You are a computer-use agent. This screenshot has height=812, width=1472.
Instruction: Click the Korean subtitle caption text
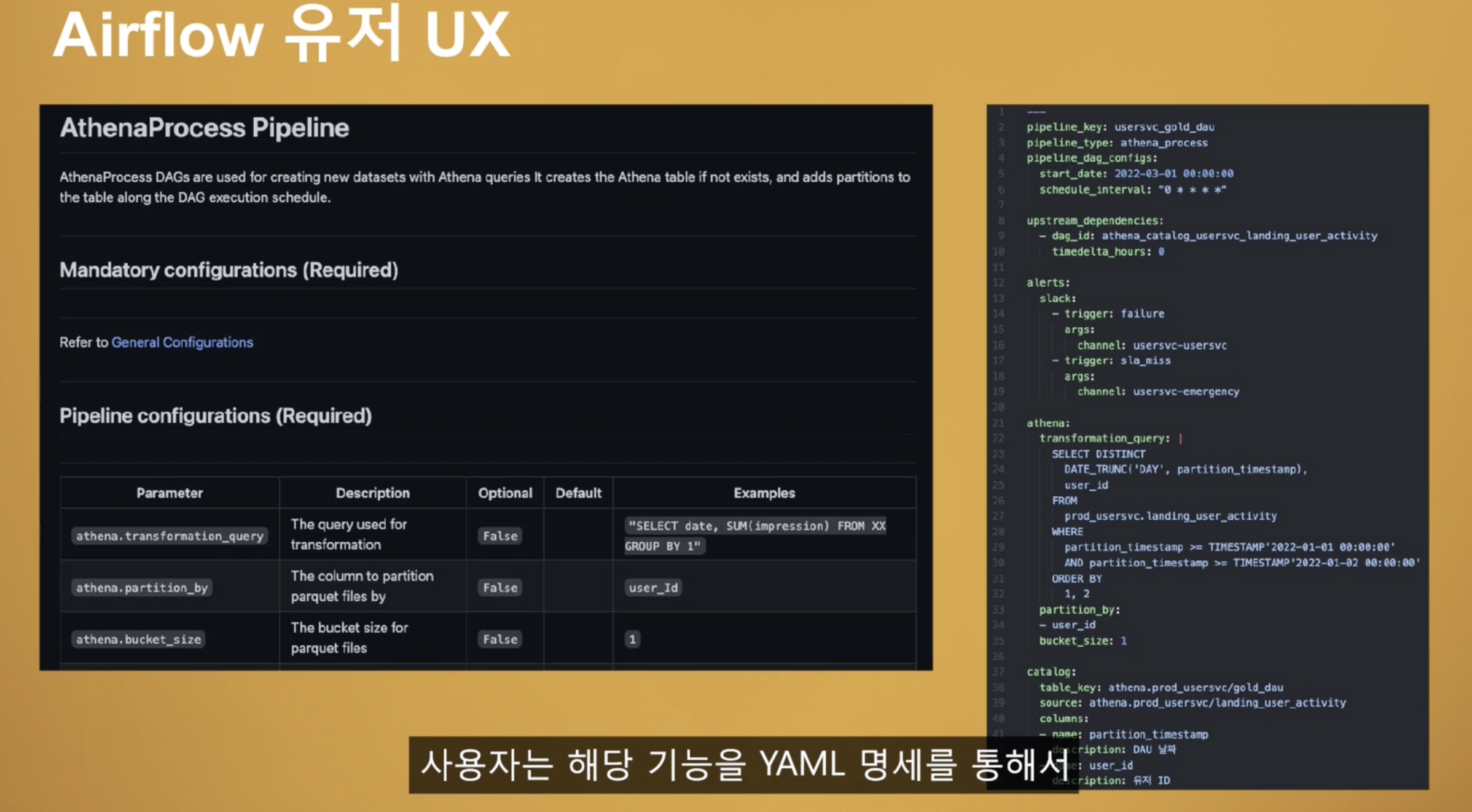tap(743, 765)
